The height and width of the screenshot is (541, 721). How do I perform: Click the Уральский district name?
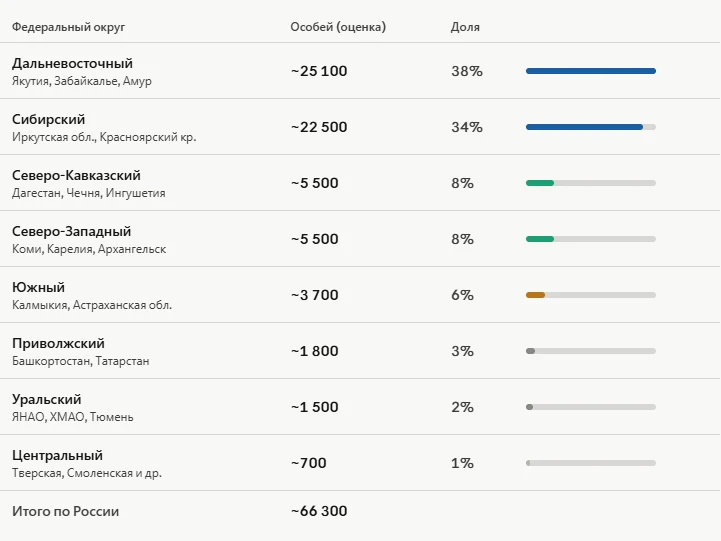[46, 399]
